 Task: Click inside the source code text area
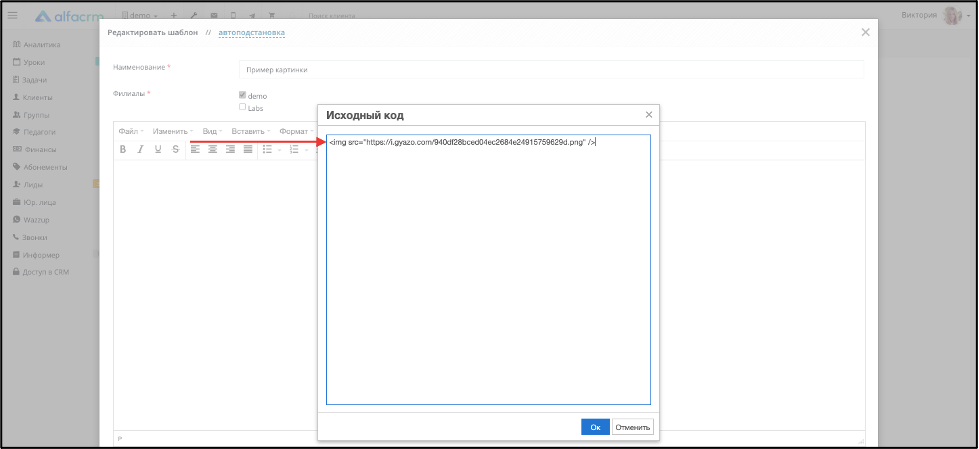pos(488,270)
